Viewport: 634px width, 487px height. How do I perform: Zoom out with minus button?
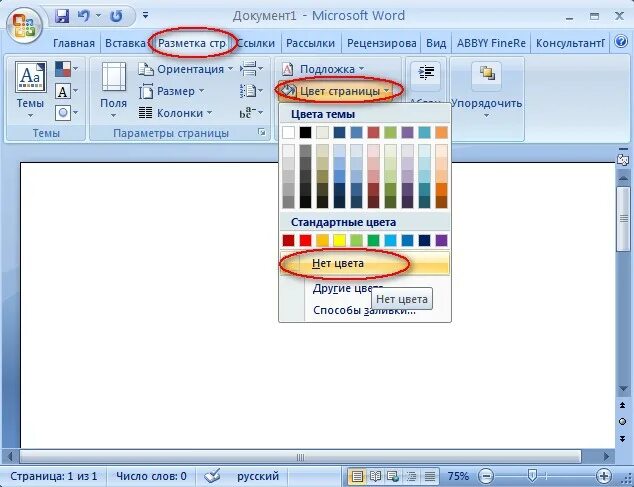486,476
